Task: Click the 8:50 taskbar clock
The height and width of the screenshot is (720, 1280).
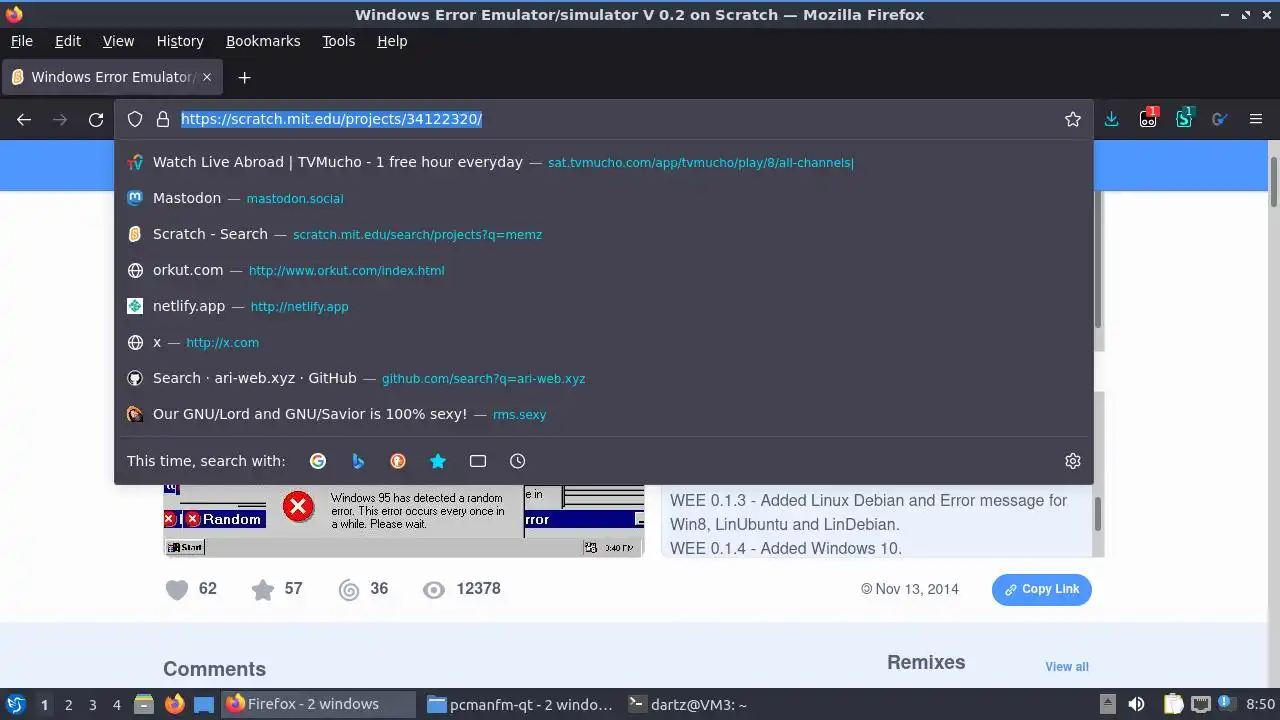Action: point(1260,705)
